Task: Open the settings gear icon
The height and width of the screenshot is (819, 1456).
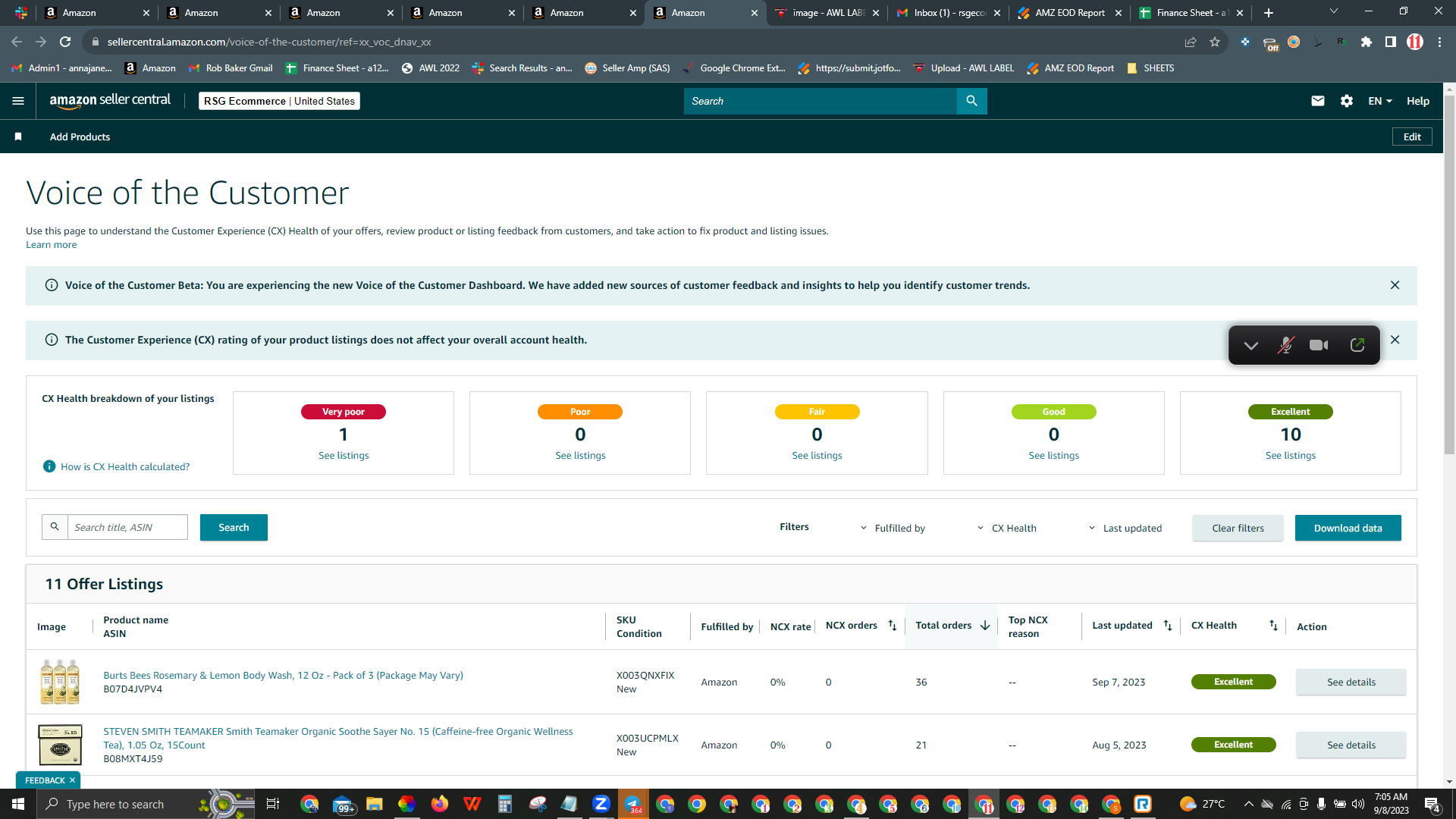Action: coord(1347,101)
